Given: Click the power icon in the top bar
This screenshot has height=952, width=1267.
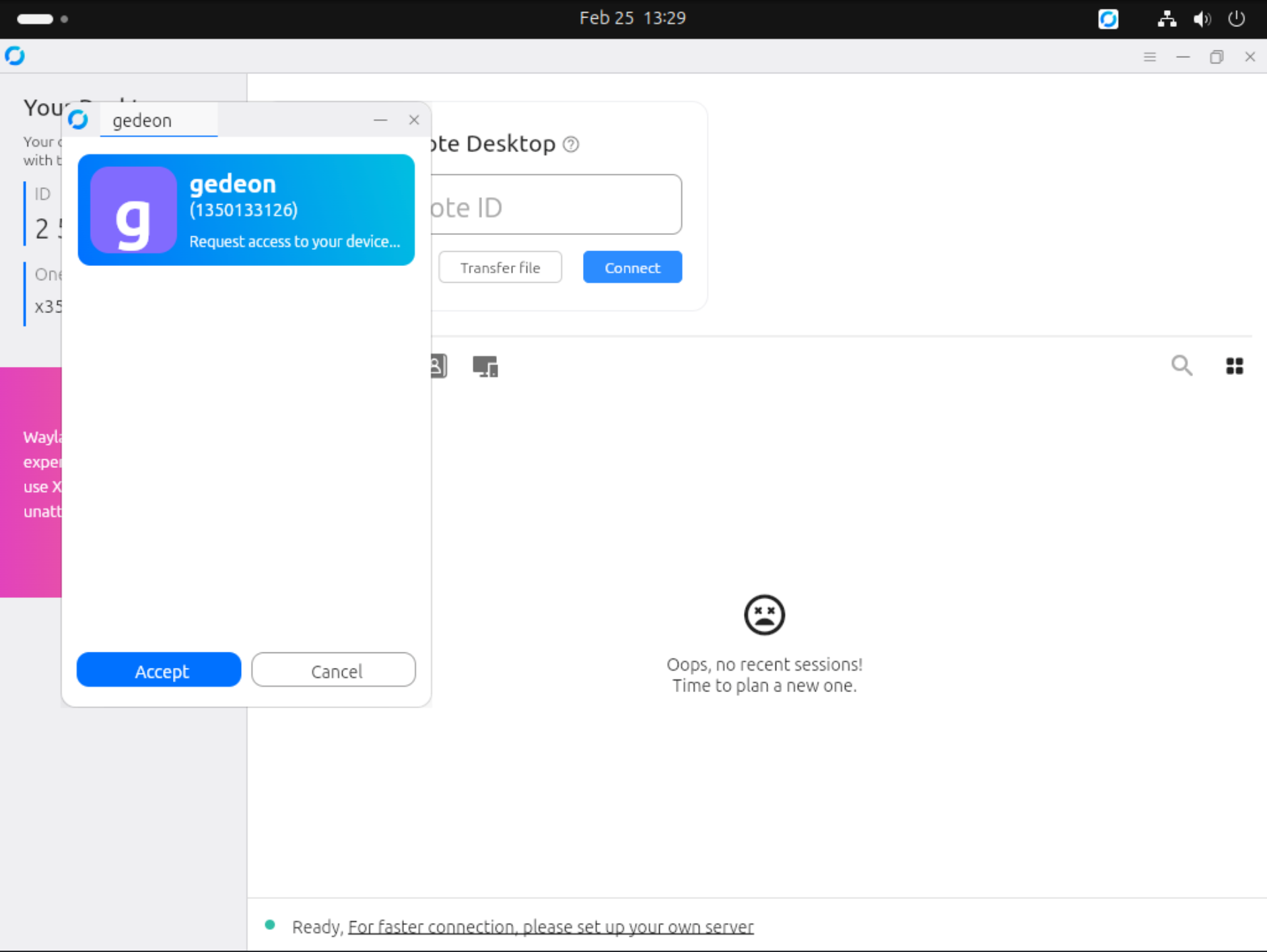Looking at the screenshot, I should [1237, 19].
